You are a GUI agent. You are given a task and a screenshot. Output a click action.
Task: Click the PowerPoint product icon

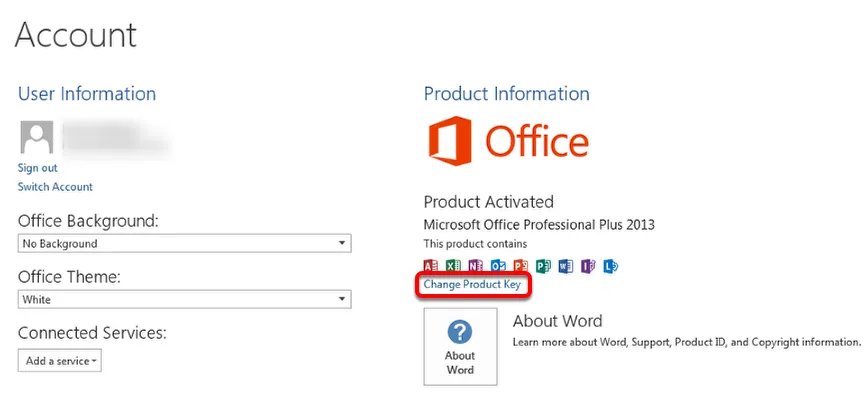click(520, 266)
